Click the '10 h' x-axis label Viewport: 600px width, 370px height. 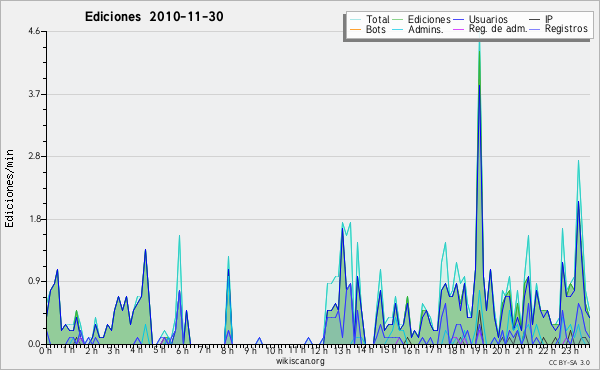pyautogui.click(x=274, y=350)
